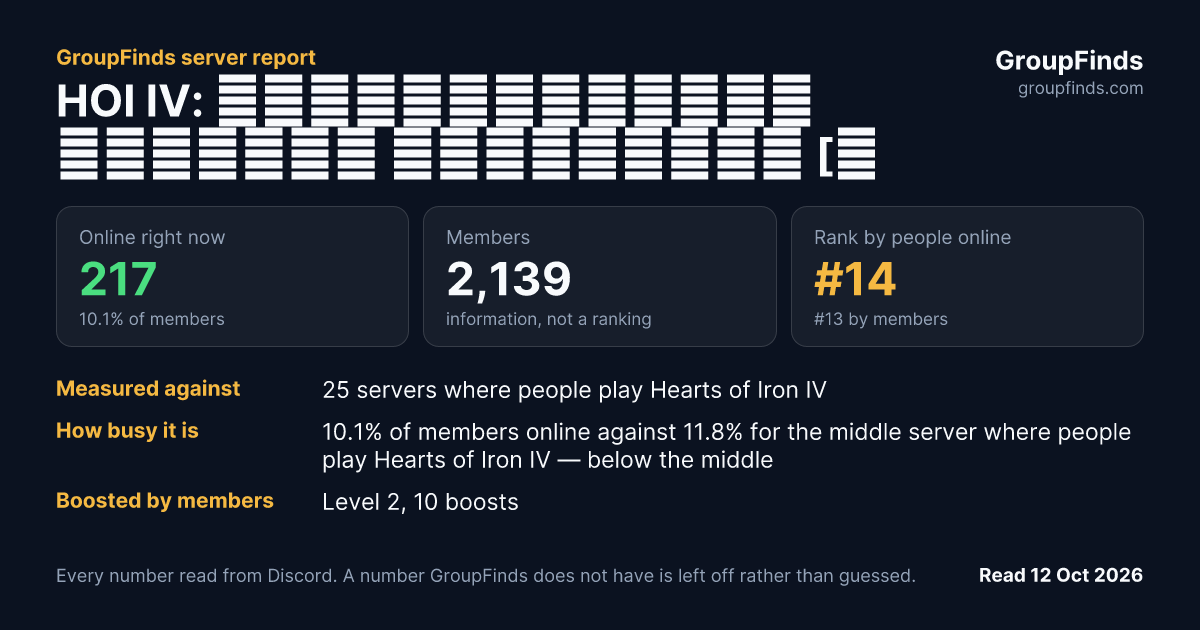Open the groupfinds.com link
This screenshot has width=1200, height=630.
[x=1081, y=89]
